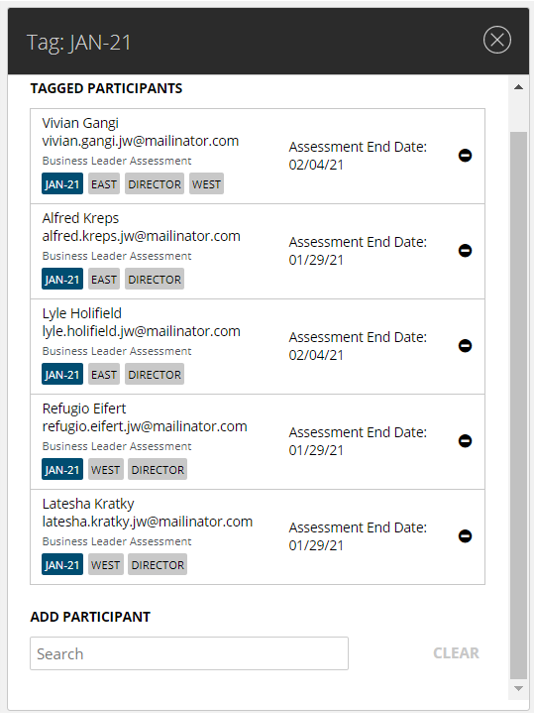Click the scrollbar up arrow
534x713 pixels.
pos(518,87)
